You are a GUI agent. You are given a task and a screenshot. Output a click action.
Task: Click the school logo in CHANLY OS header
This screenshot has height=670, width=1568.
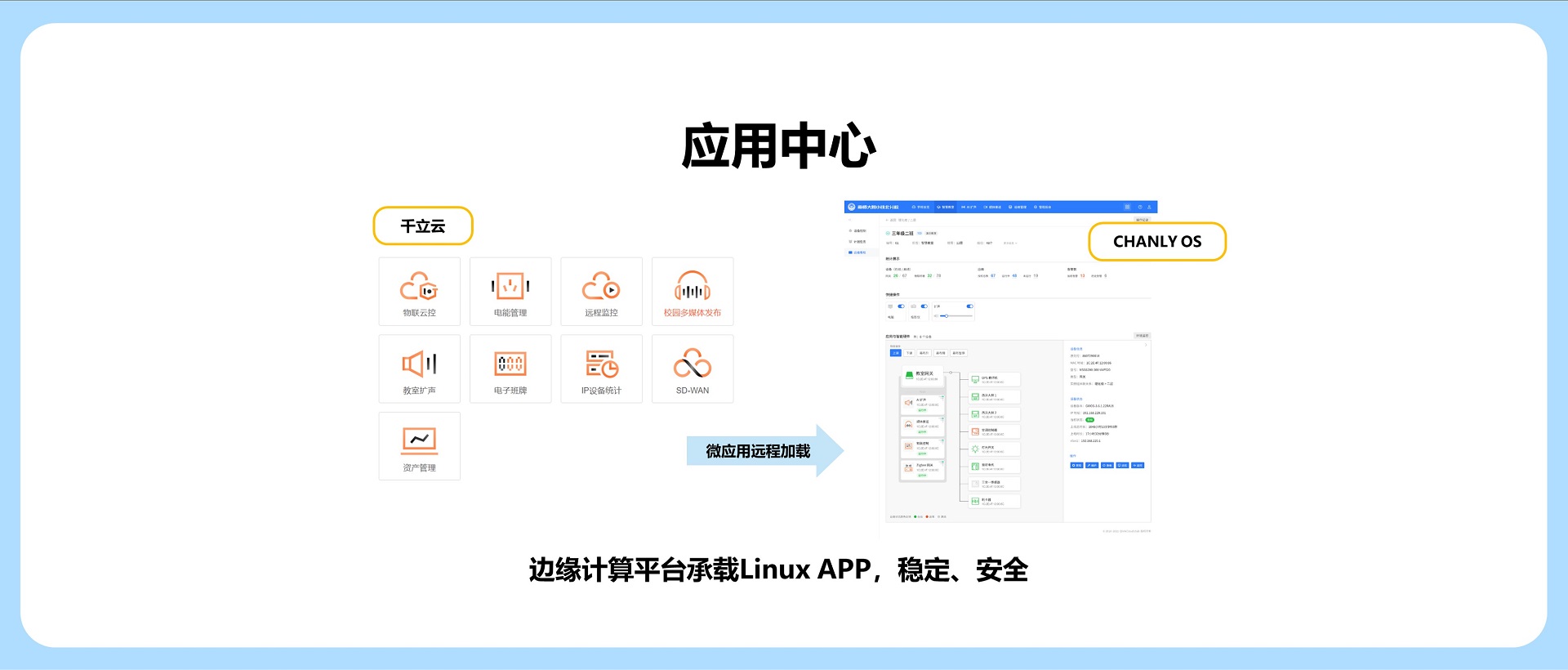coord(851,207)
